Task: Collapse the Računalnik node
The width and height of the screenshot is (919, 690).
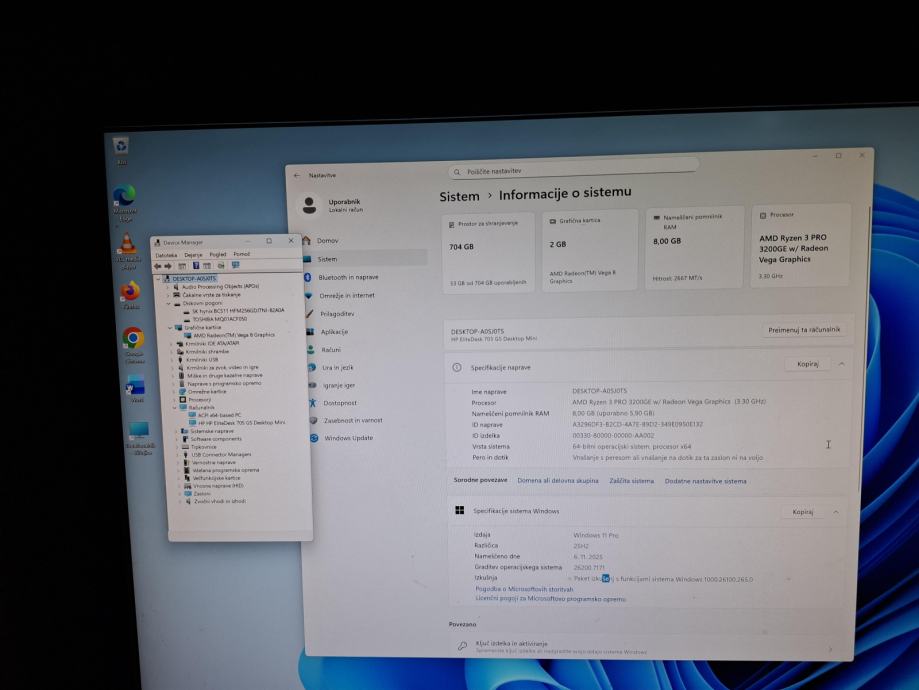Action: click(x=175, y=407)
